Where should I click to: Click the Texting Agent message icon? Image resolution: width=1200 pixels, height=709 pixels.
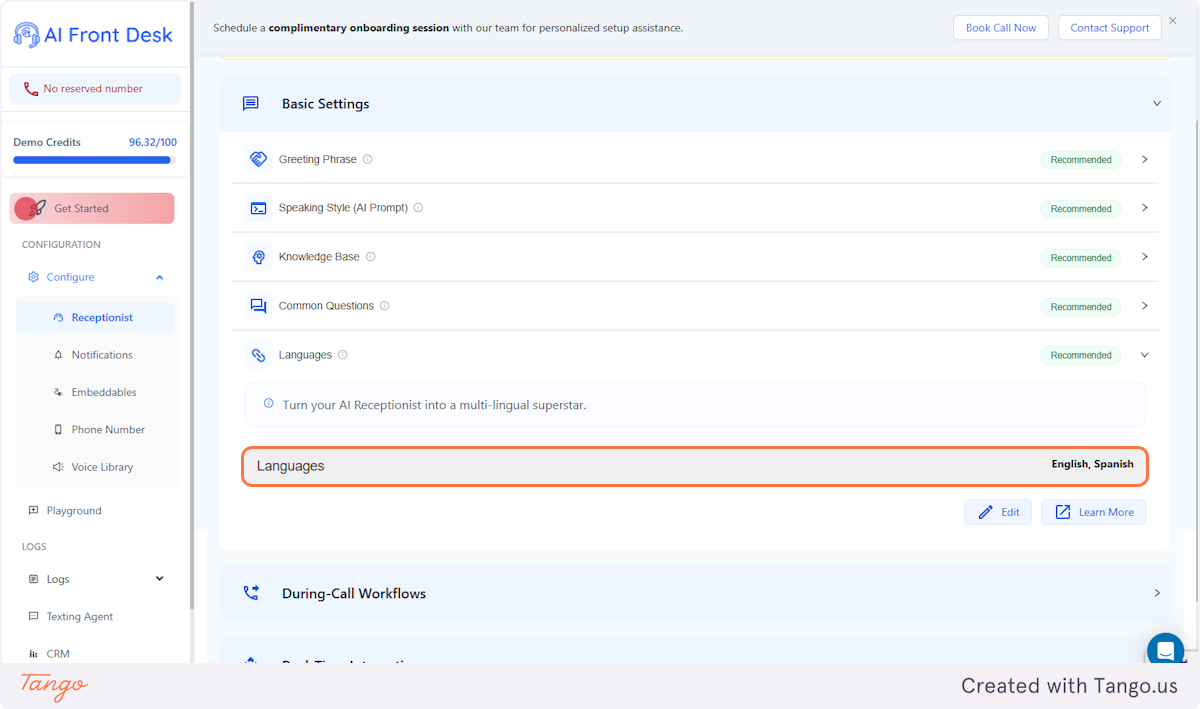click(33, 617)
